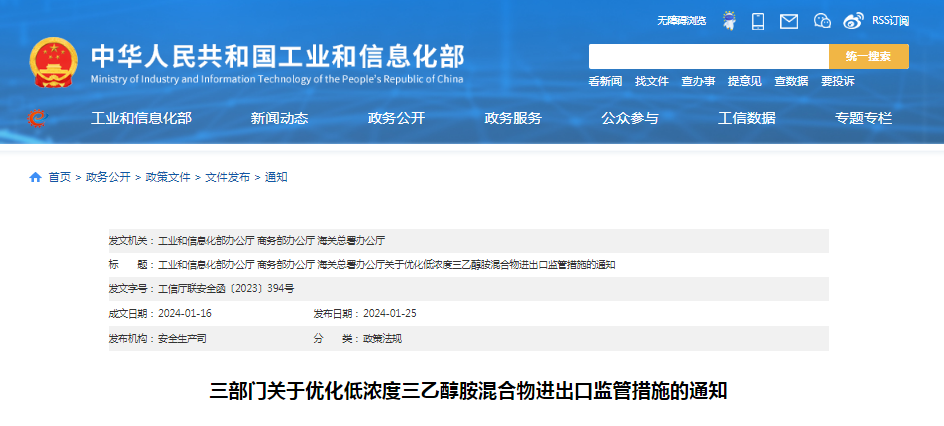The width and height of the screenshot is (944, 426).
Task: Click the 无障碍浏览 accessibility link
Action: (x=681, y=21)
